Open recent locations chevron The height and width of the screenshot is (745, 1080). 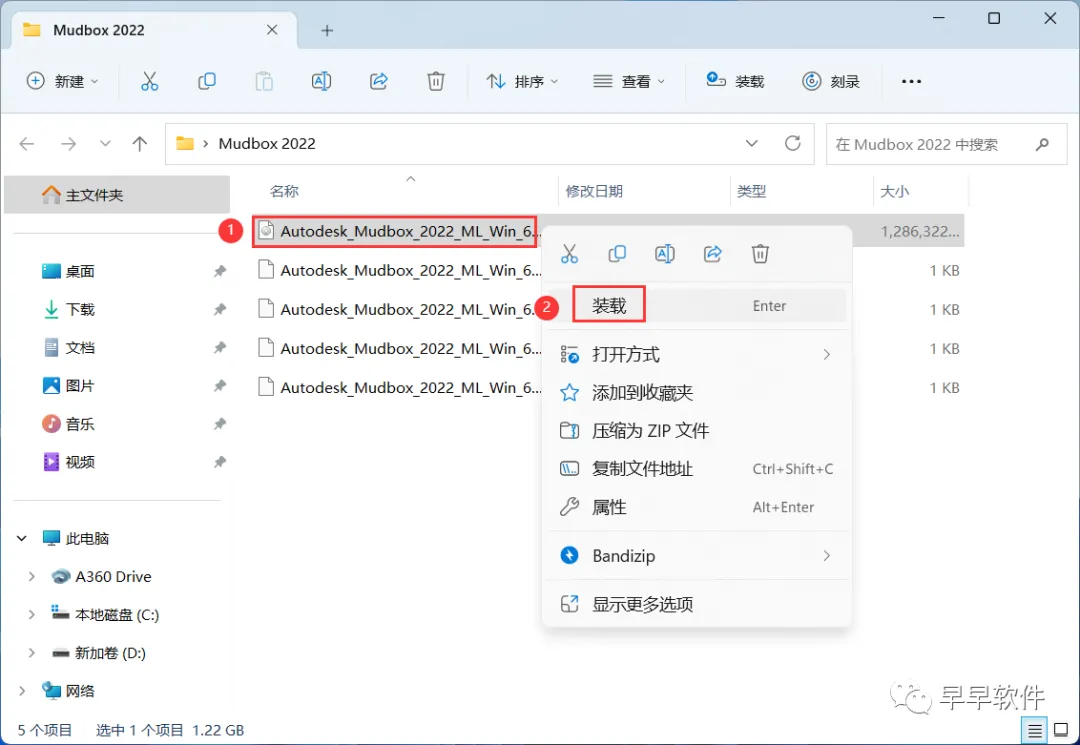click(x=105, y=144)
